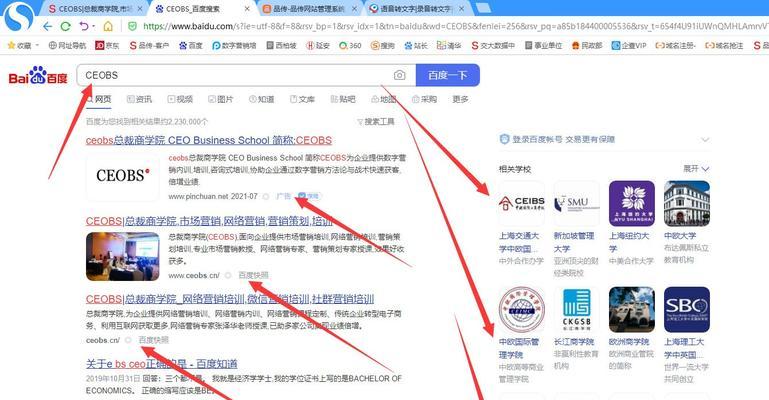Open the 延安 bookmark
The image size is (769, 400).
coord(318,45)
